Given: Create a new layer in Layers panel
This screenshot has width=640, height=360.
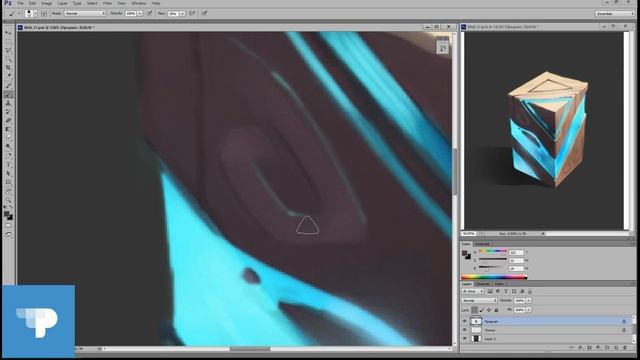Looking at the screenshot, I should [x=616, y=348].
